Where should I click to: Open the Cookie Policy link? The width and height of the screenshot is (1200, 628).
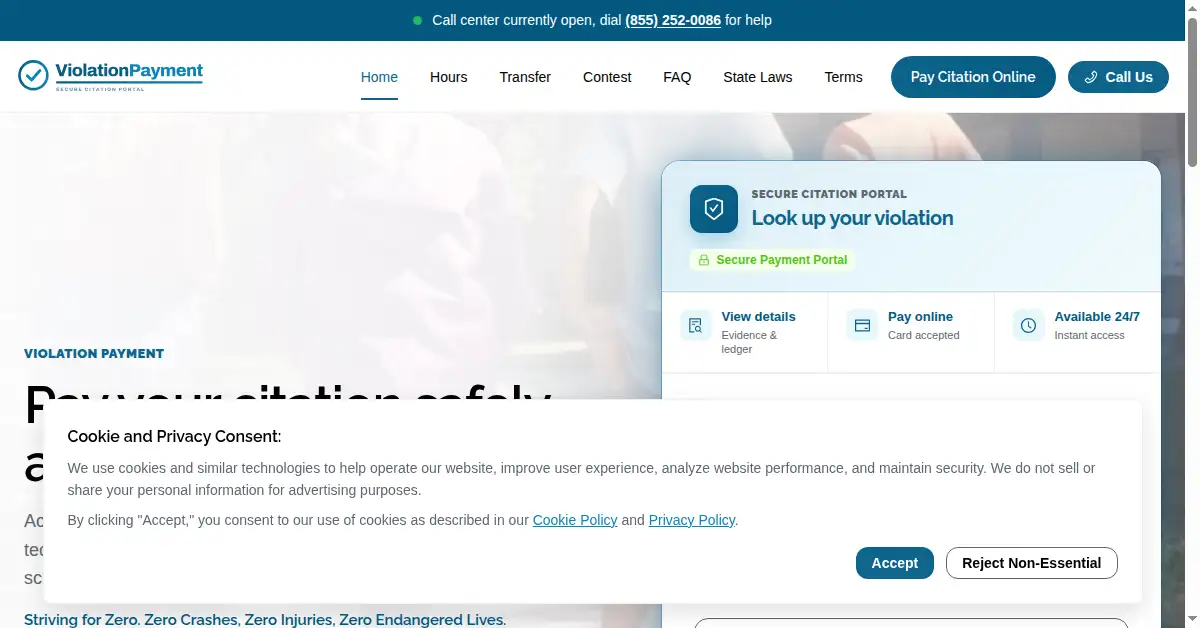pyautogui.click(x=575, y=520)
